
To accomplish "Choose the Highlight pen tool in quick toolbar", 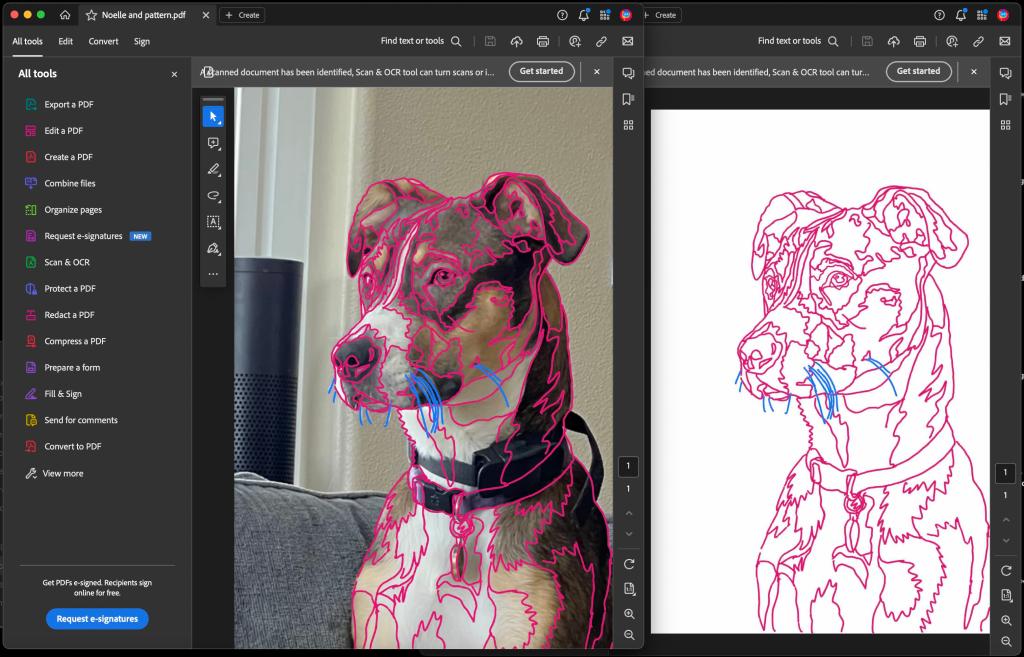I will click(213, 170).
